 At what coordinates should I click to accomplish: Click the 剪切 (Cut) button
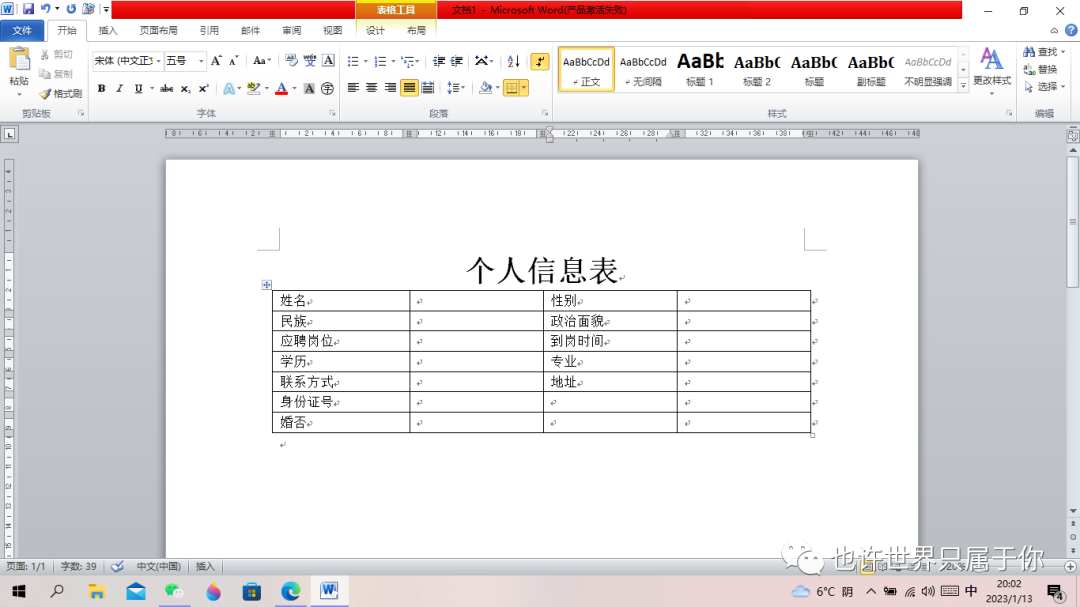click(56, 54)
